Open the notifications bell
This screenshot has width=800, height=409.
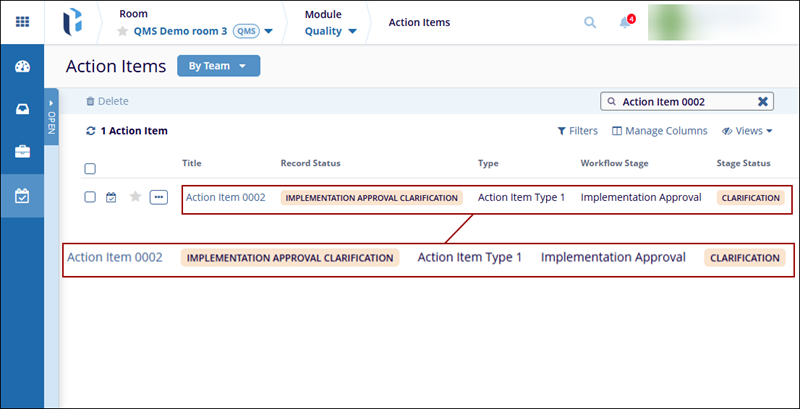626,22
